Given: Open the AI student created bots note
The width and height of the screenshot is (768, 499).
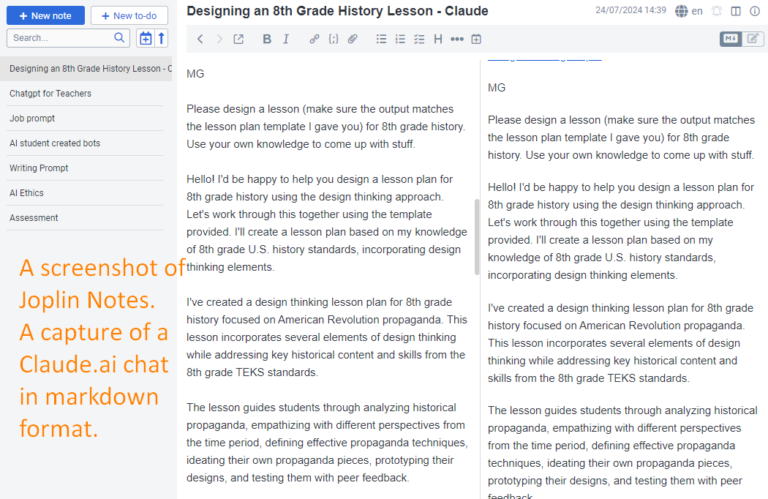Looking at the screenshot, I should coord(85,143).
